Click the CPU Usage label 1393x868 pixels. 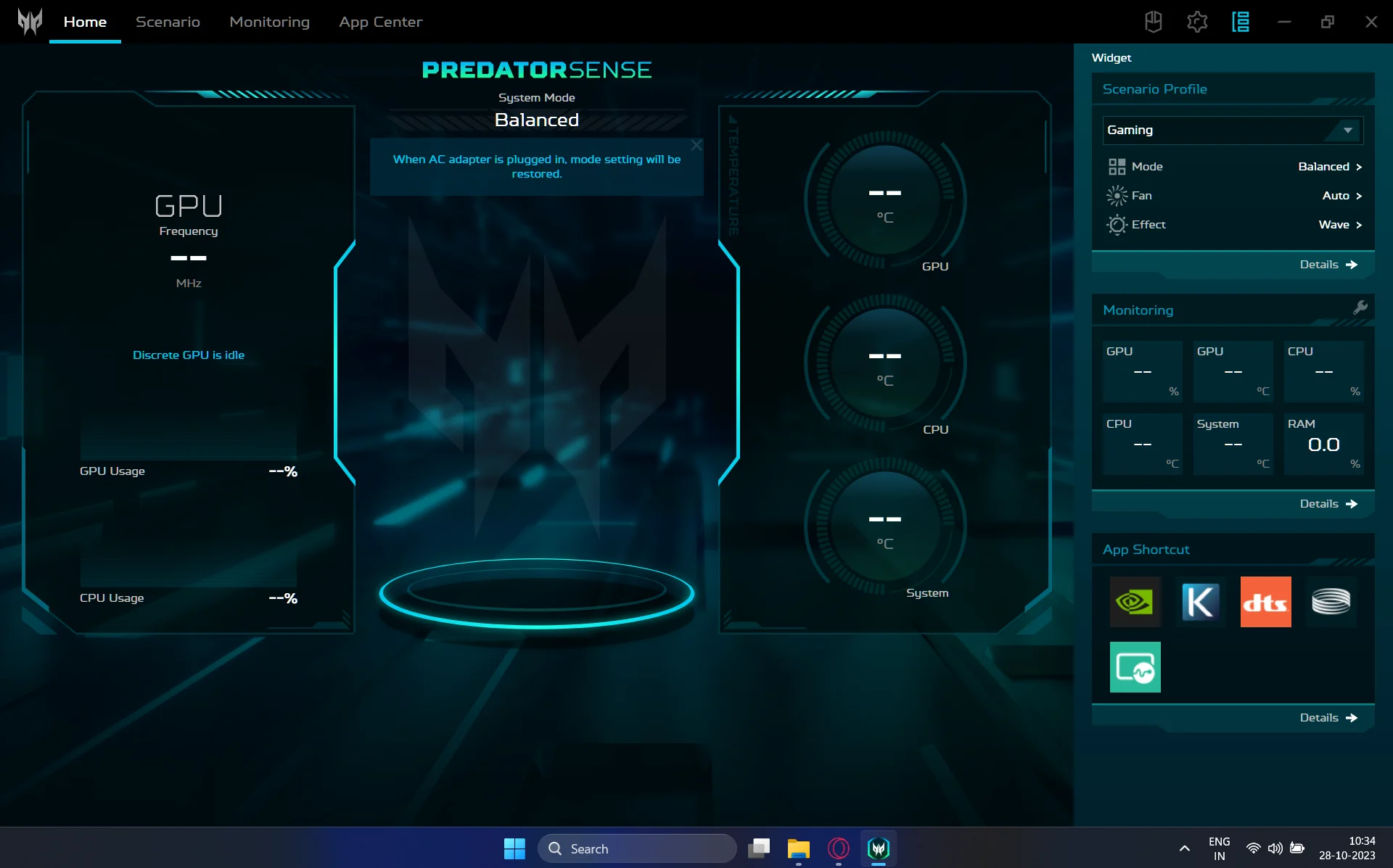click(112, 598)
